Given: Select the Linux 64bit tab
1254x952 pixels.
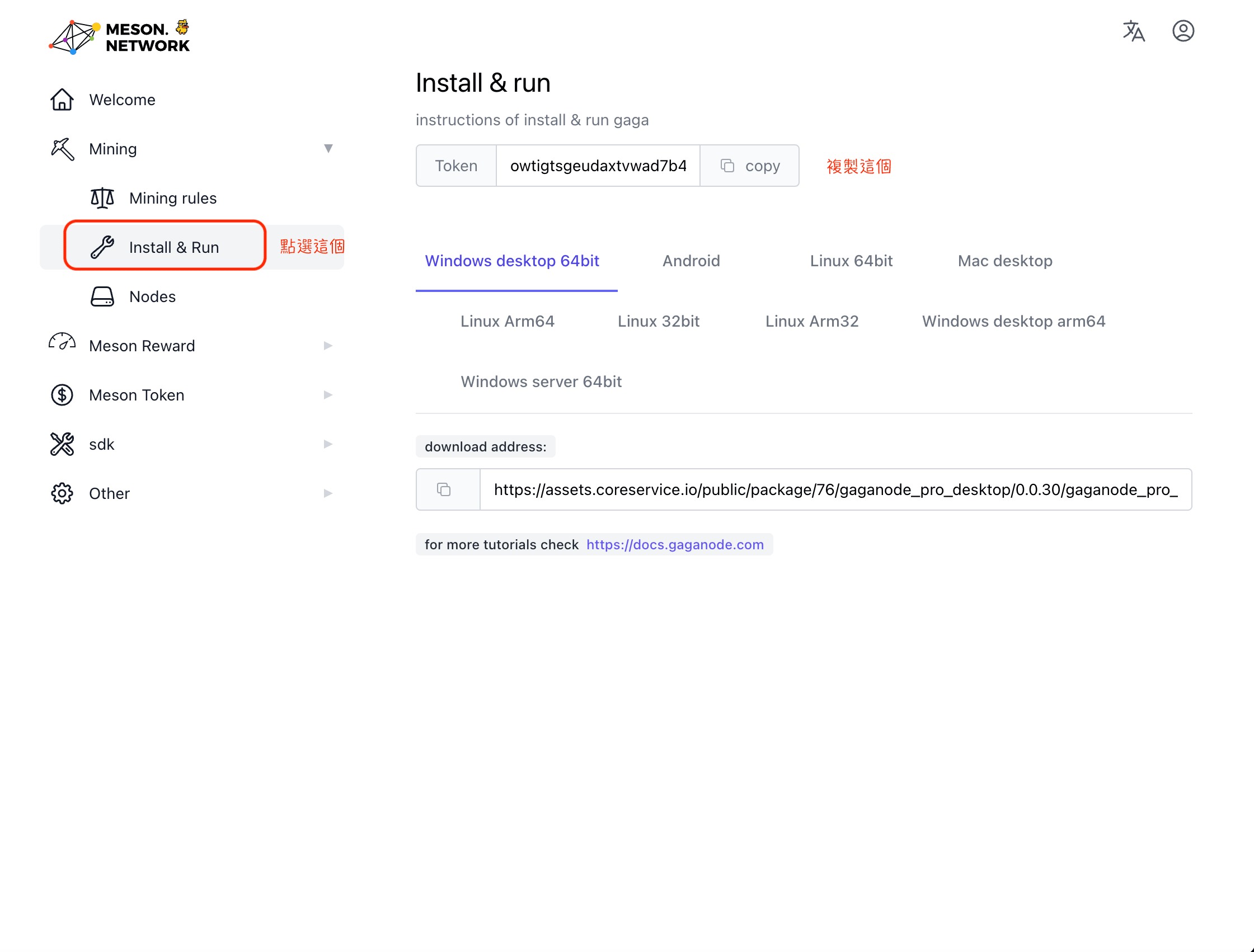Looking at the screenshot, I should 851,261.
